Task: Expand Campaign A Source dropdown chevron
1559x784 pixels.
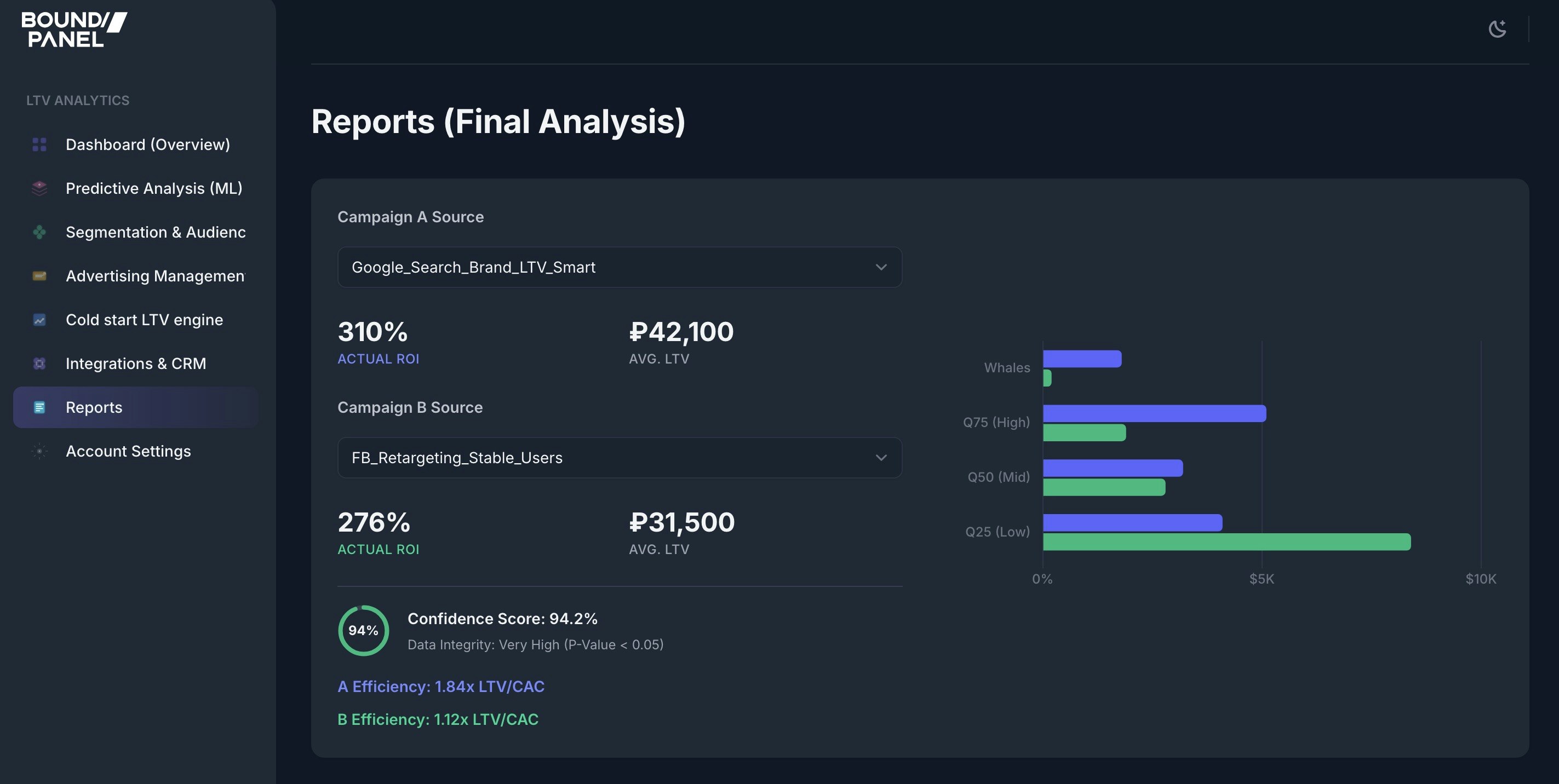Action: (881, 267)
